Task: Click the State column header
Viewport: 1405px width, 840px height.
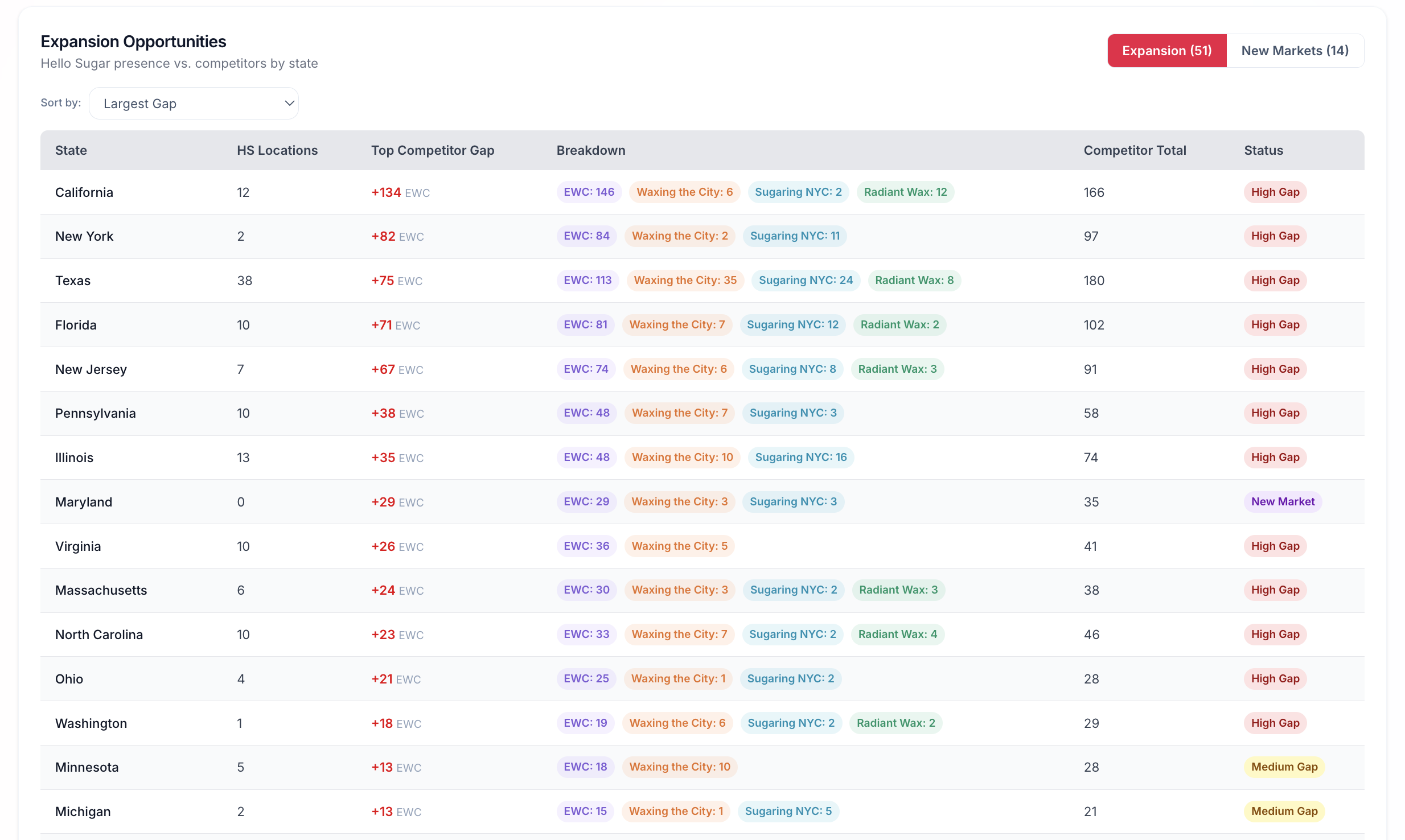Action: [71, 150]
